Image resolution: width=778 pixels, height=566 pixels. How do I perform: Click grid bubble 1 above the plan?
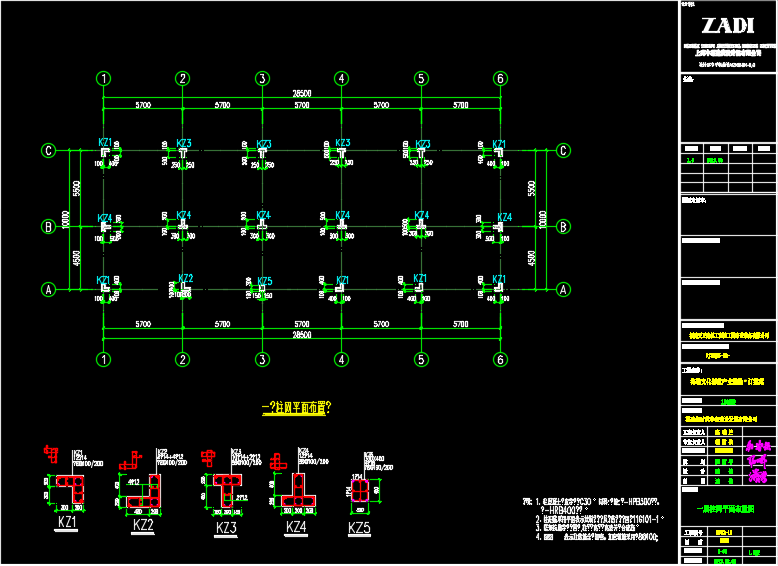(103, 78)
